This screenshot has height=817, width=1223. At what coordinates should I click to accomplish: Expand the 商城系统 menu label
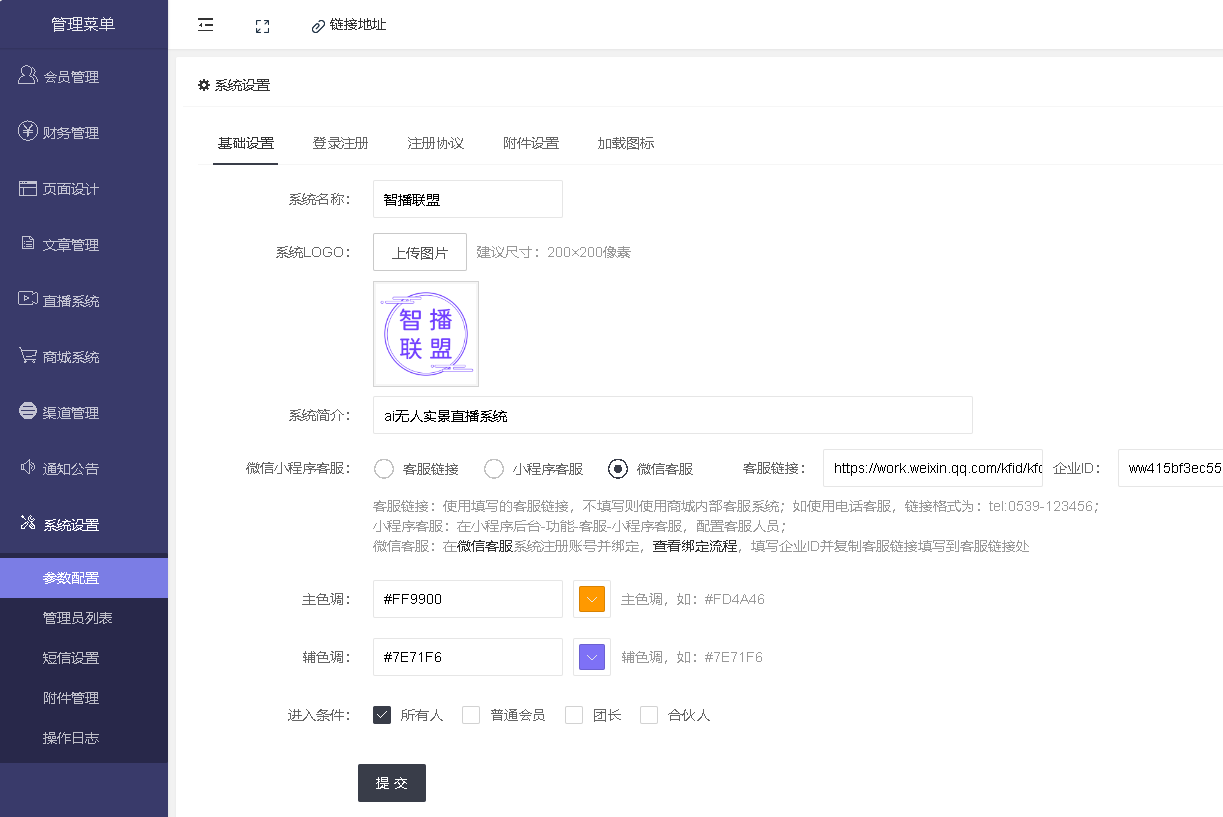[x=71, y=357]
